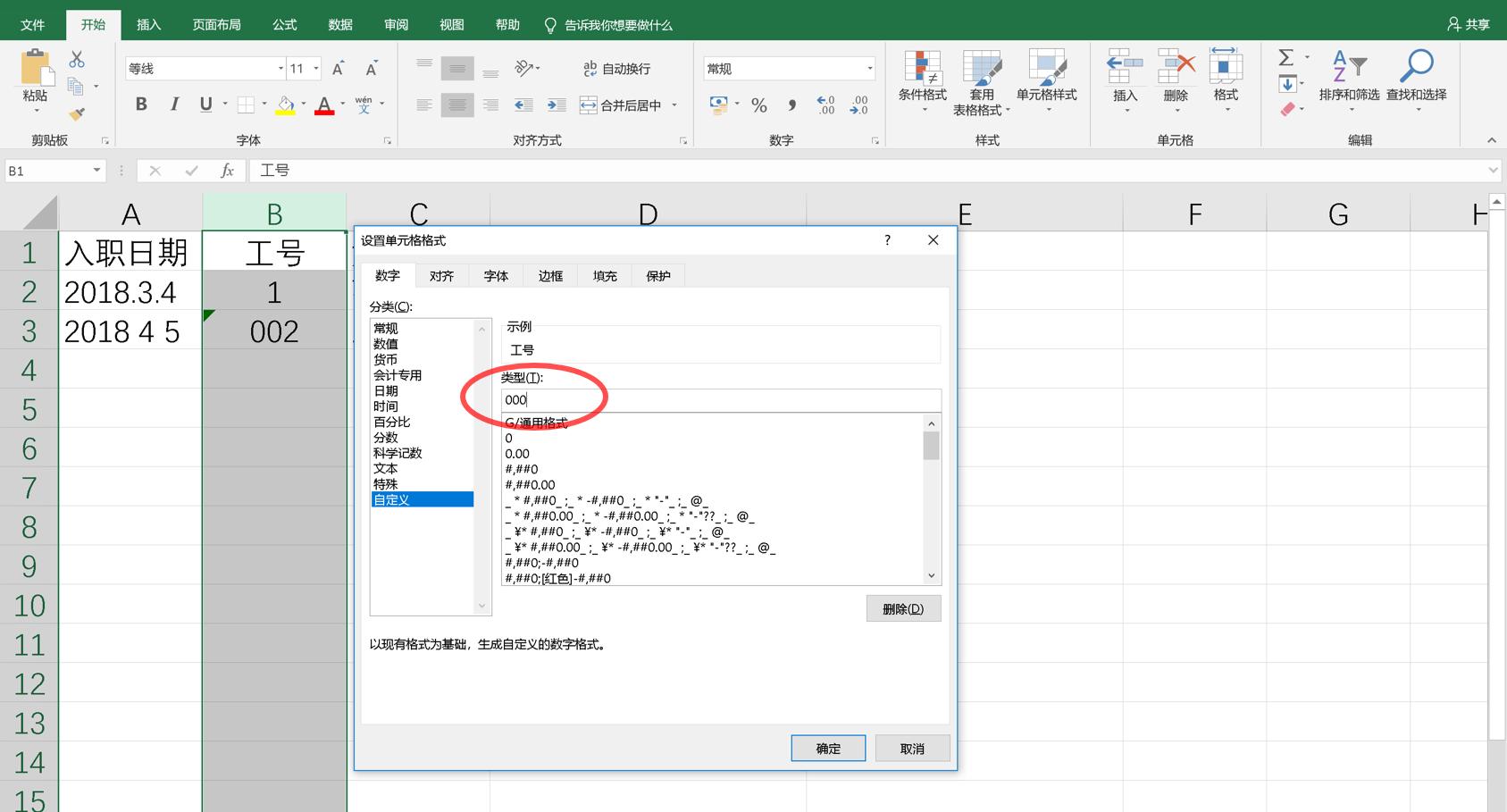
Task: Open the 公式 ribbon tab
Action: point(284,24)
